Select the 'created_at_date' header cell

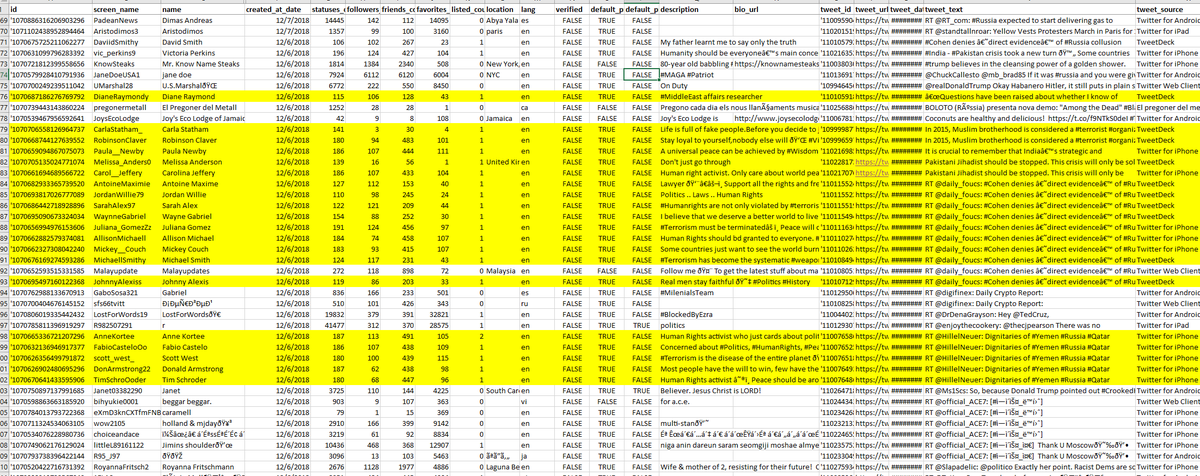point(276,7)
